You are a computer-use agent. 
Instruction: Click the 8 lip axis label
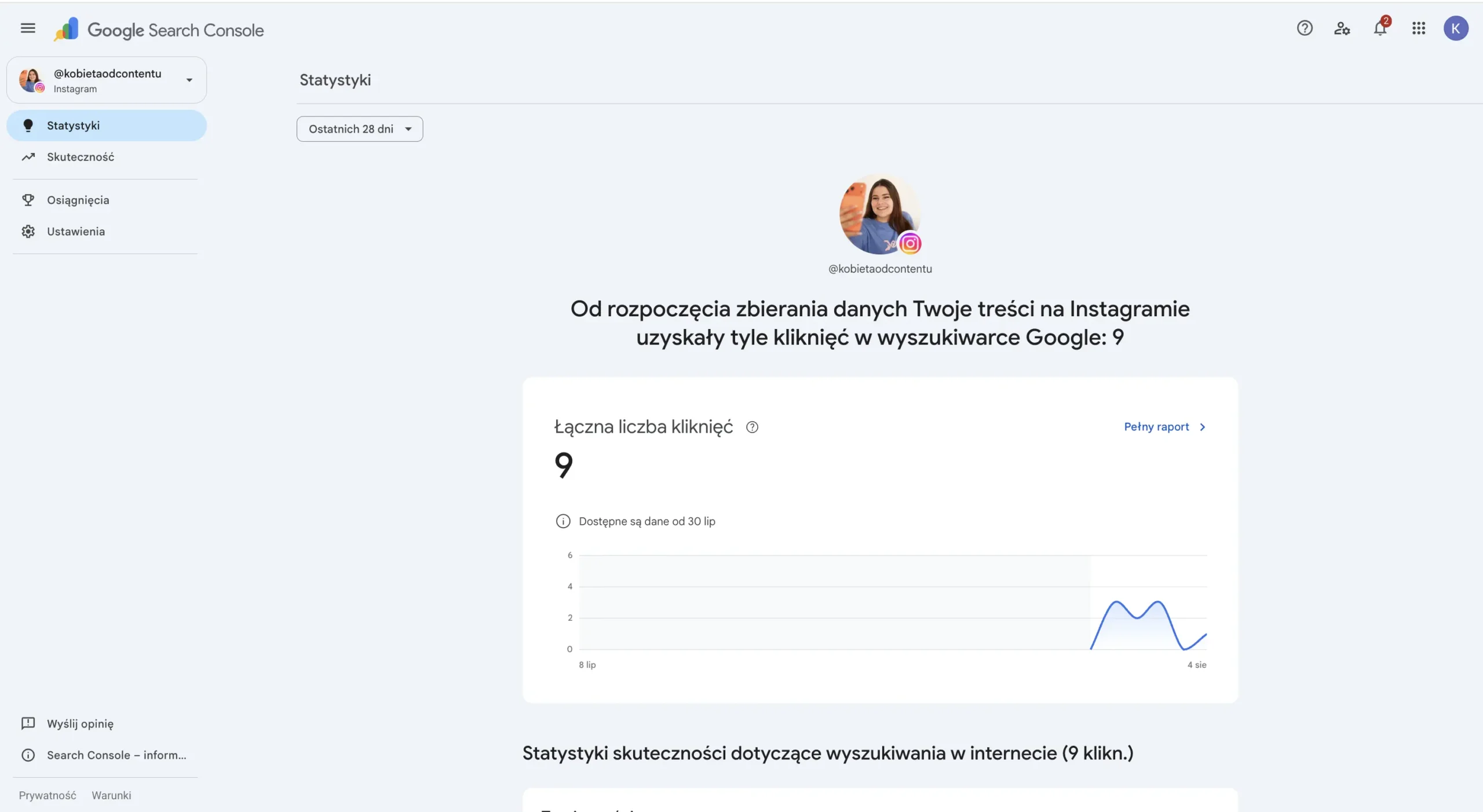pyautogui.click(x=587, y=665)
